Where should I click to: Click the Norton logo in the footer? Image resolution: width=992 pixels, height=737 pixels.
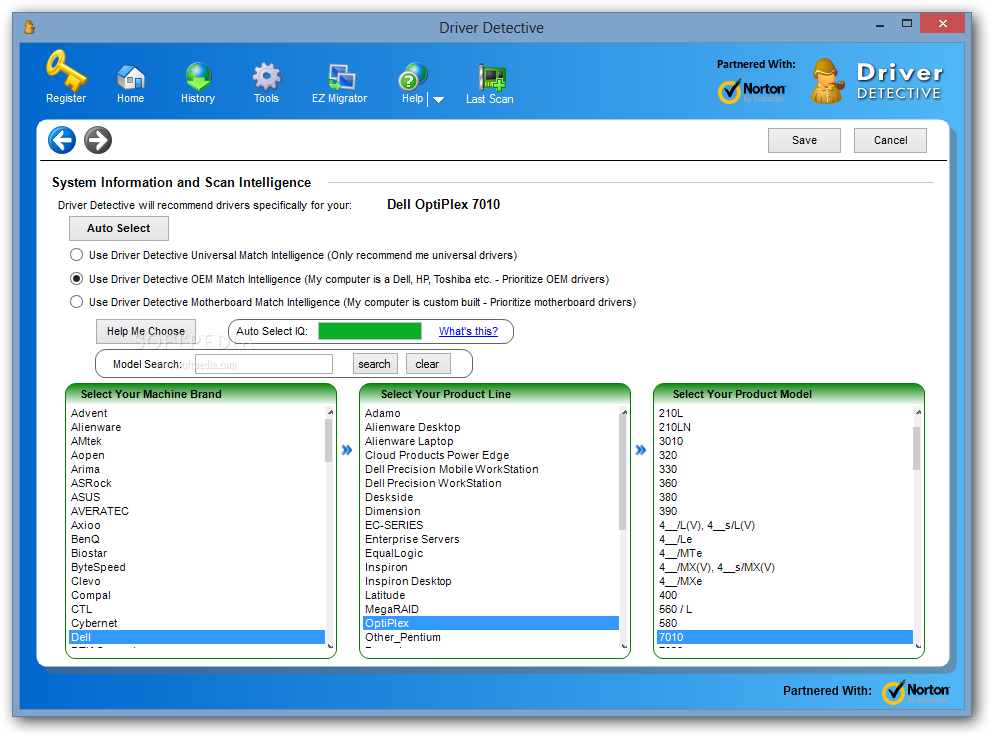(915, 691)
